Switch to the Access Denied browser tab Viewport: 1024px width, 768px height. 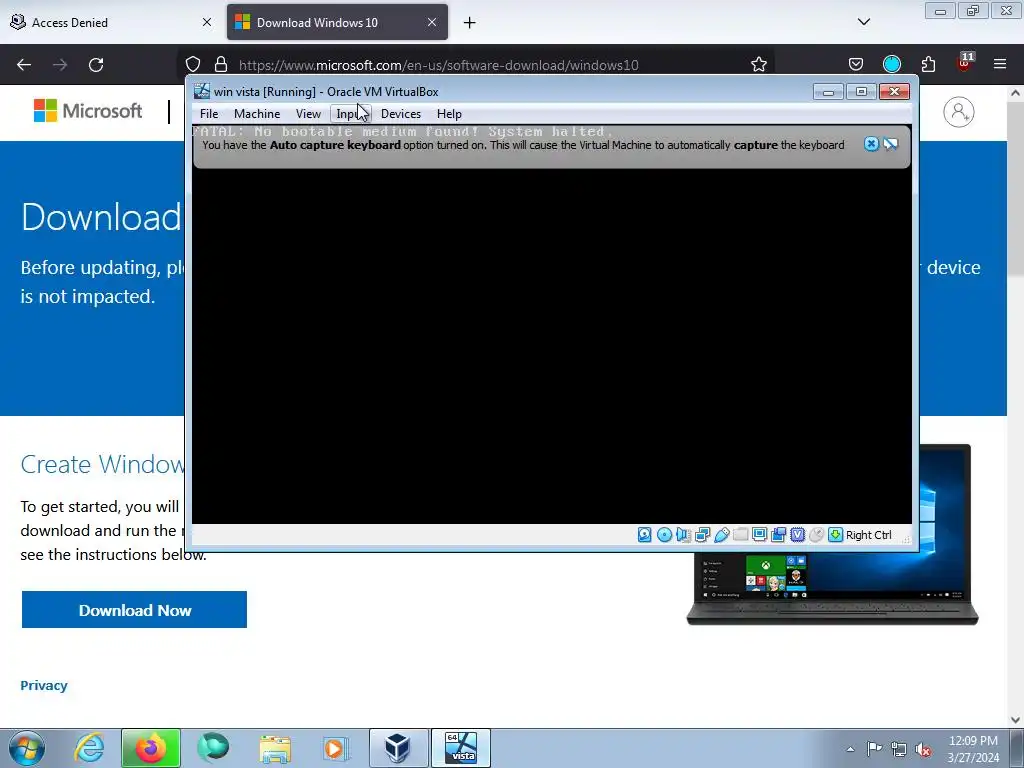111,22
